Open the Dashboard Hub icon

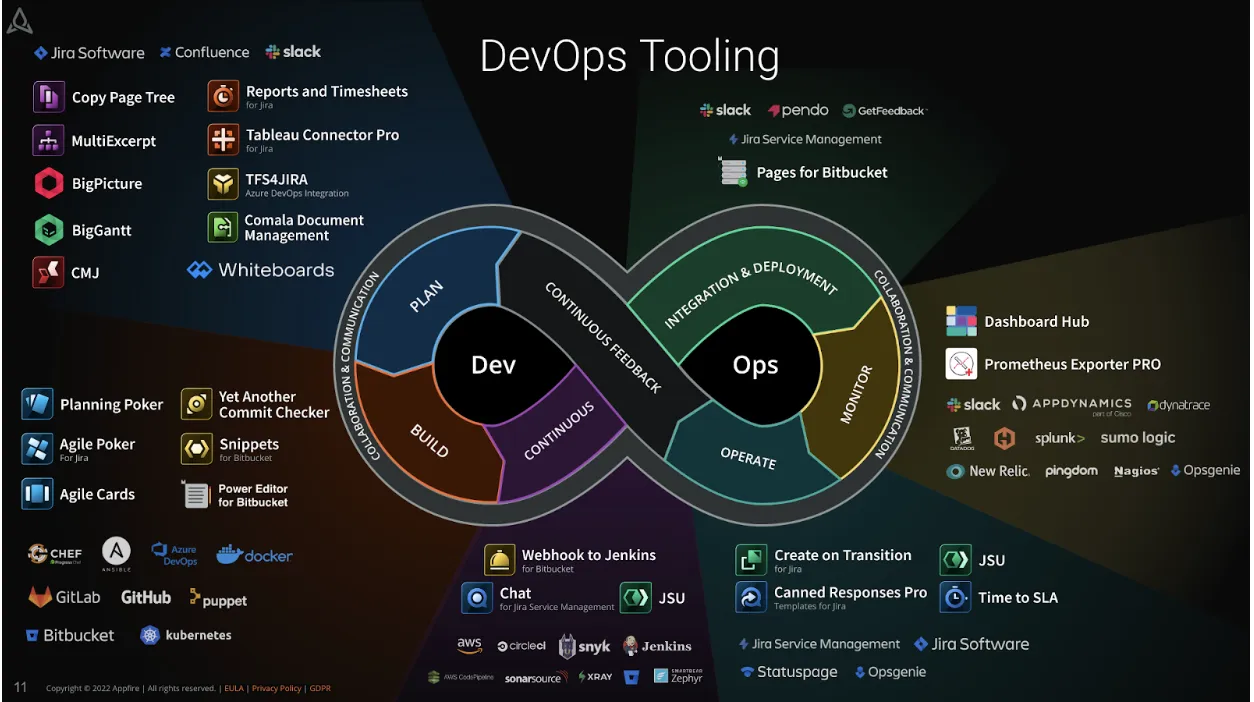point(961,321)
